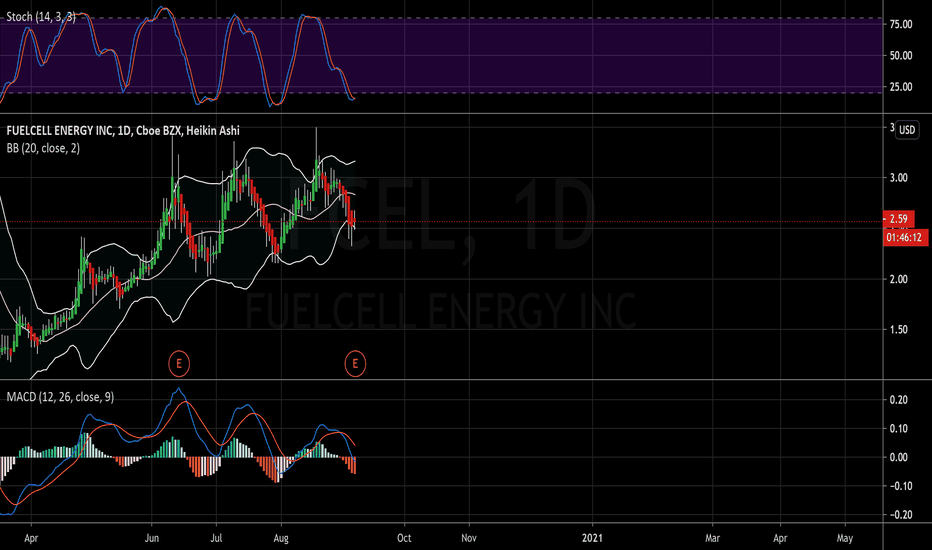Viewport: 932px width, 550px height.
Task: Click the Nov label on time axis
Action: pos(469,538)
